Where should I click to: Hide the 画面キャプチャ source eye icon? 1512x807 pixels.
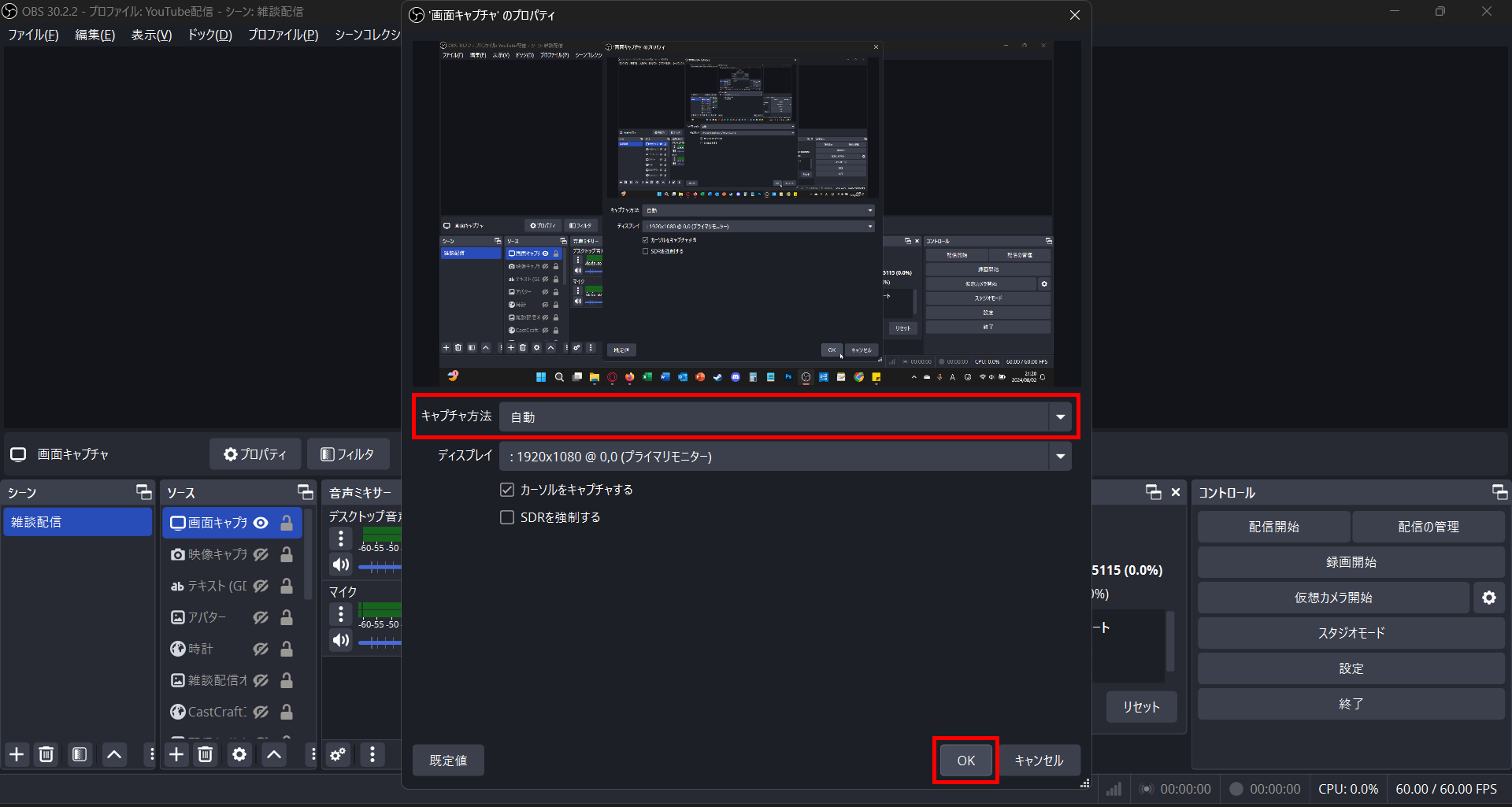tap(261, 523)
